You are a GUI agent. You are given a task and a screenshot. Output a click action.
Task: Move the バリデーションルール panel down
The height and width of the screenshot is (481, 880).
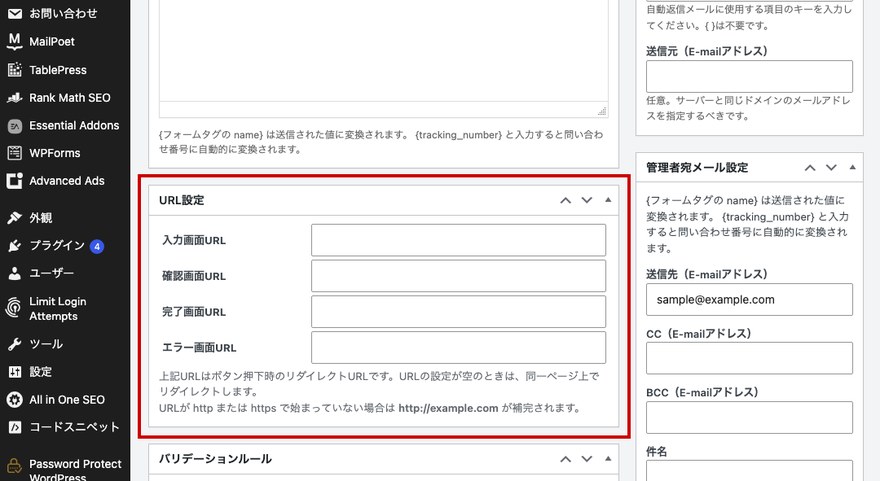pyautogui.click(x=586, y=459)
